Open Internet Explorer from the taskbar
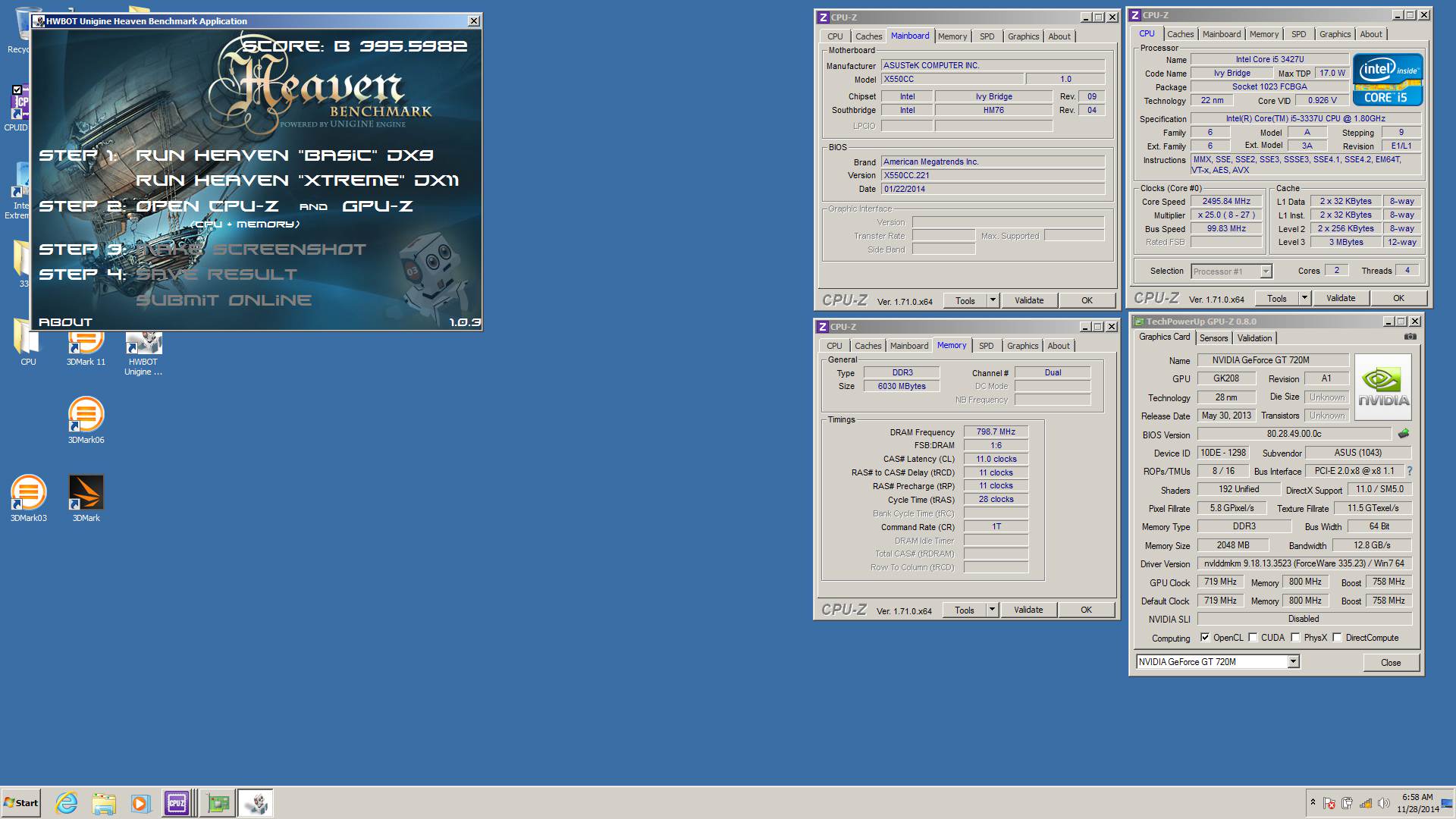The height and width of the screenshot is (819, 1456). (x=67, y=803)
